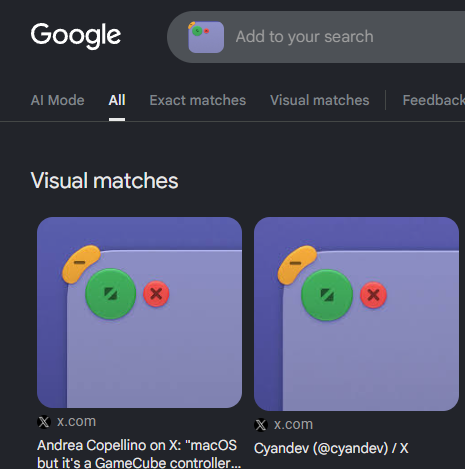Click X favicon under first result
This screenshot has width=465, height=469.
44,422
